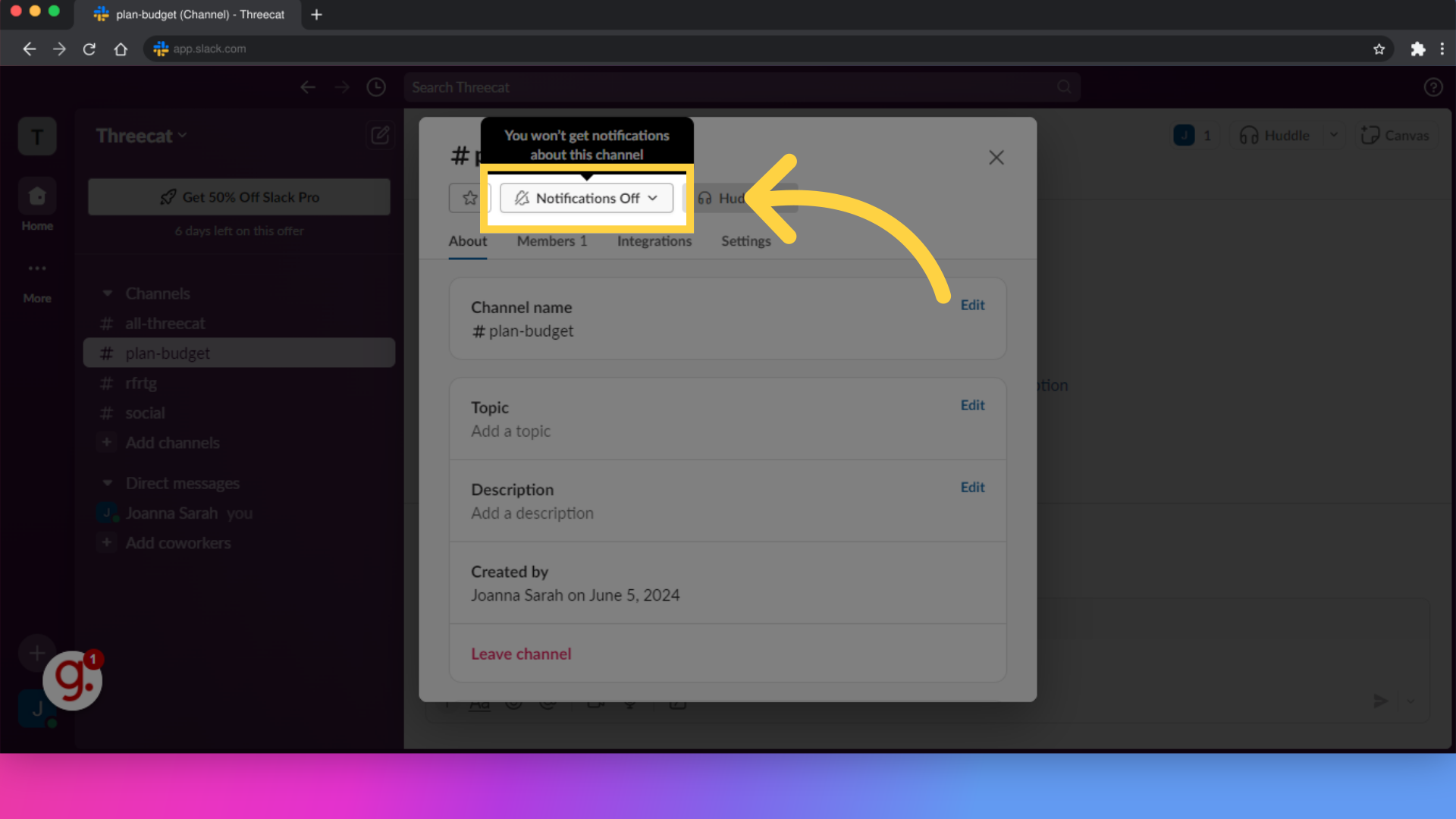Edit the channel description
This screenshot has width=1456, height=819.
point(972,487)
